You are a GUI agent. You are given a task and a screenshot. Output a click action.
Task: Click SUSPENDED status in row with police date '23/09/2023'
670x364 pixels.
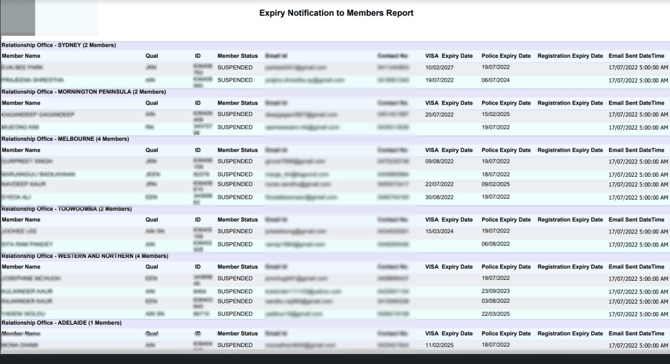[x=235, y=291]
